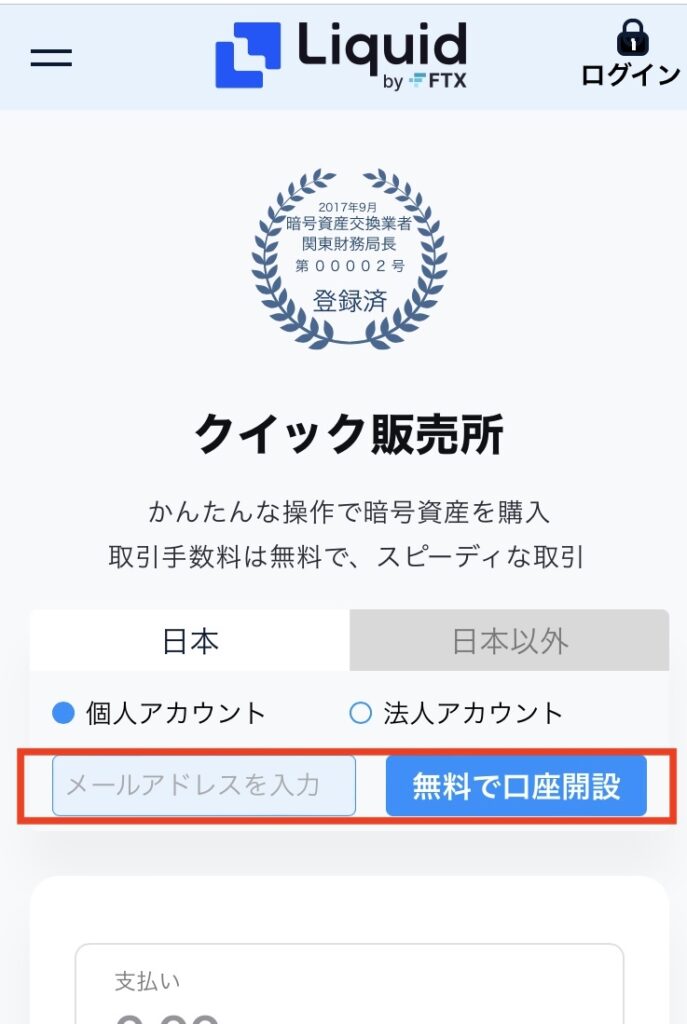Viewport: 687px width, 1024px height.
Task: Click the 登録済 text inside badge
Action: tap(350, 301)
